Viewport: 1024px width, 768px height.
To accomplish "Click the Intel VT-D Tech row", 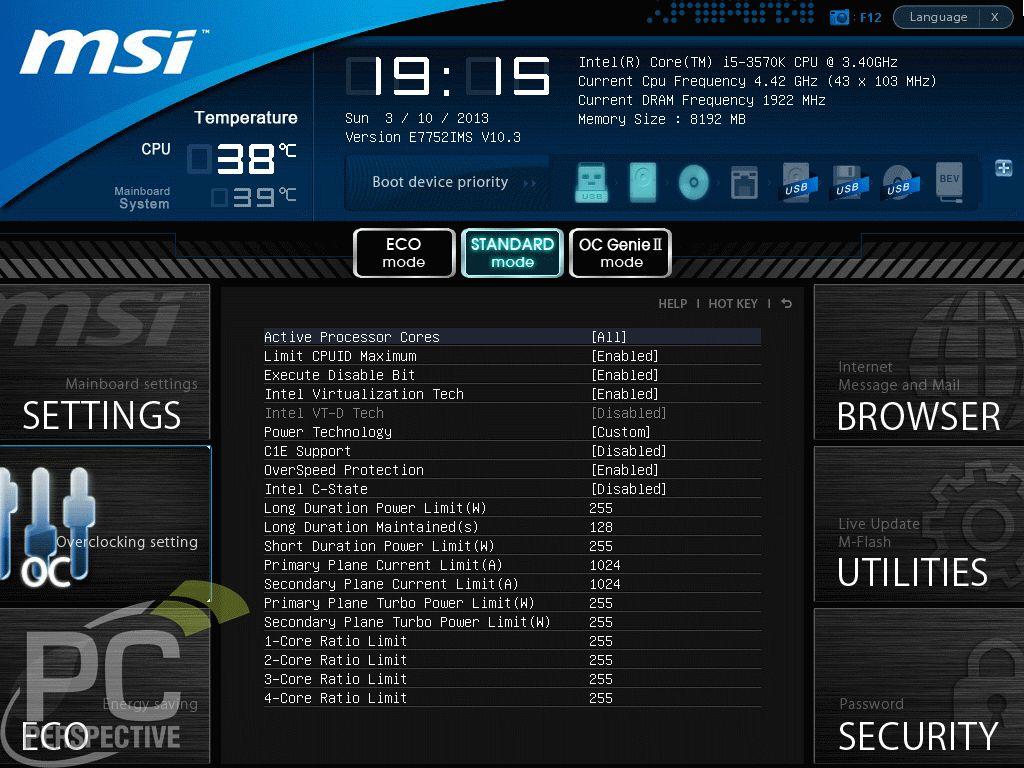I will [x=512, y=413].
